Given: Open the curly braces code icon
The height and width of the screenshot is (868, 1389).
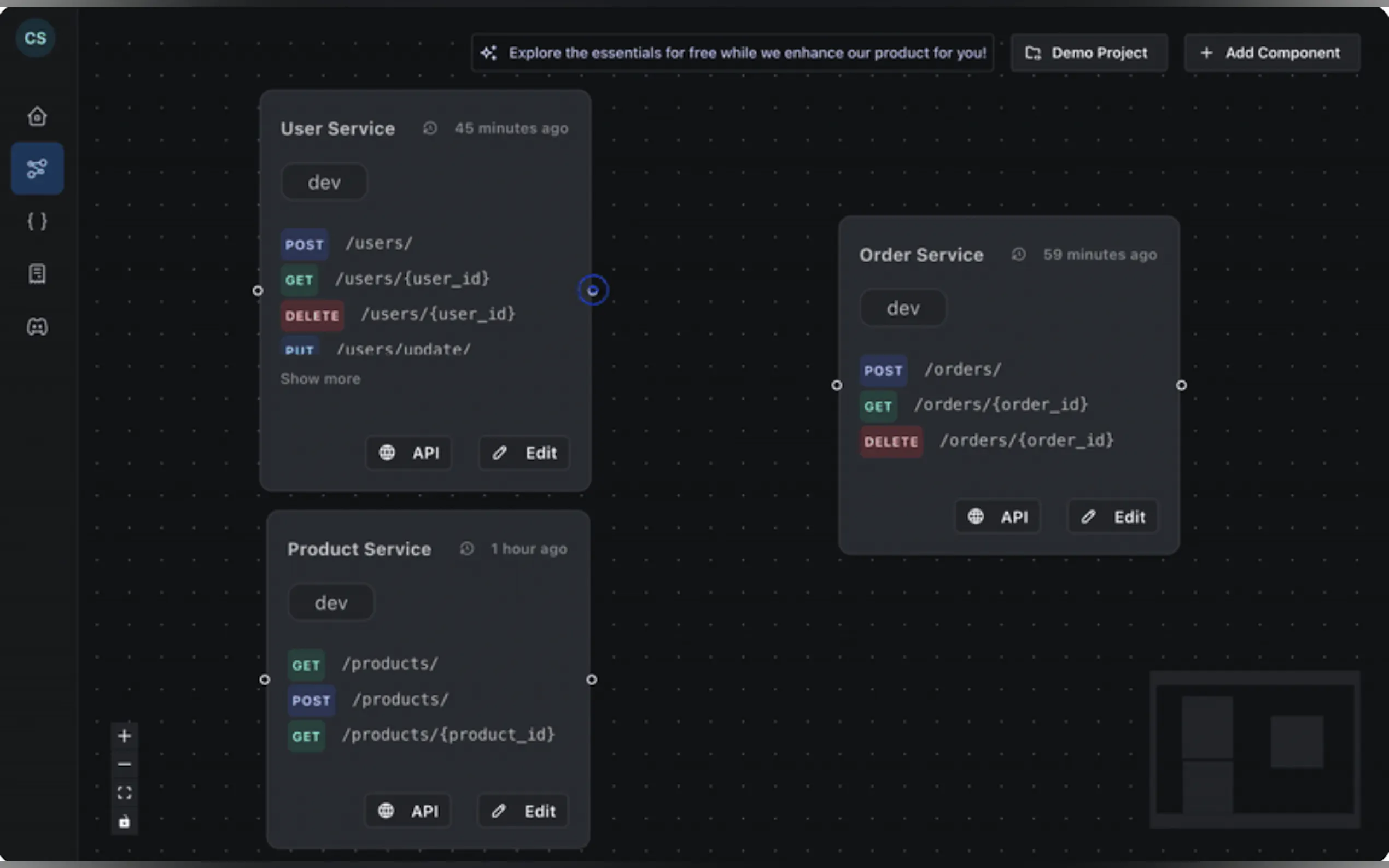Looking at the screenshot, I should click(37, 221).
